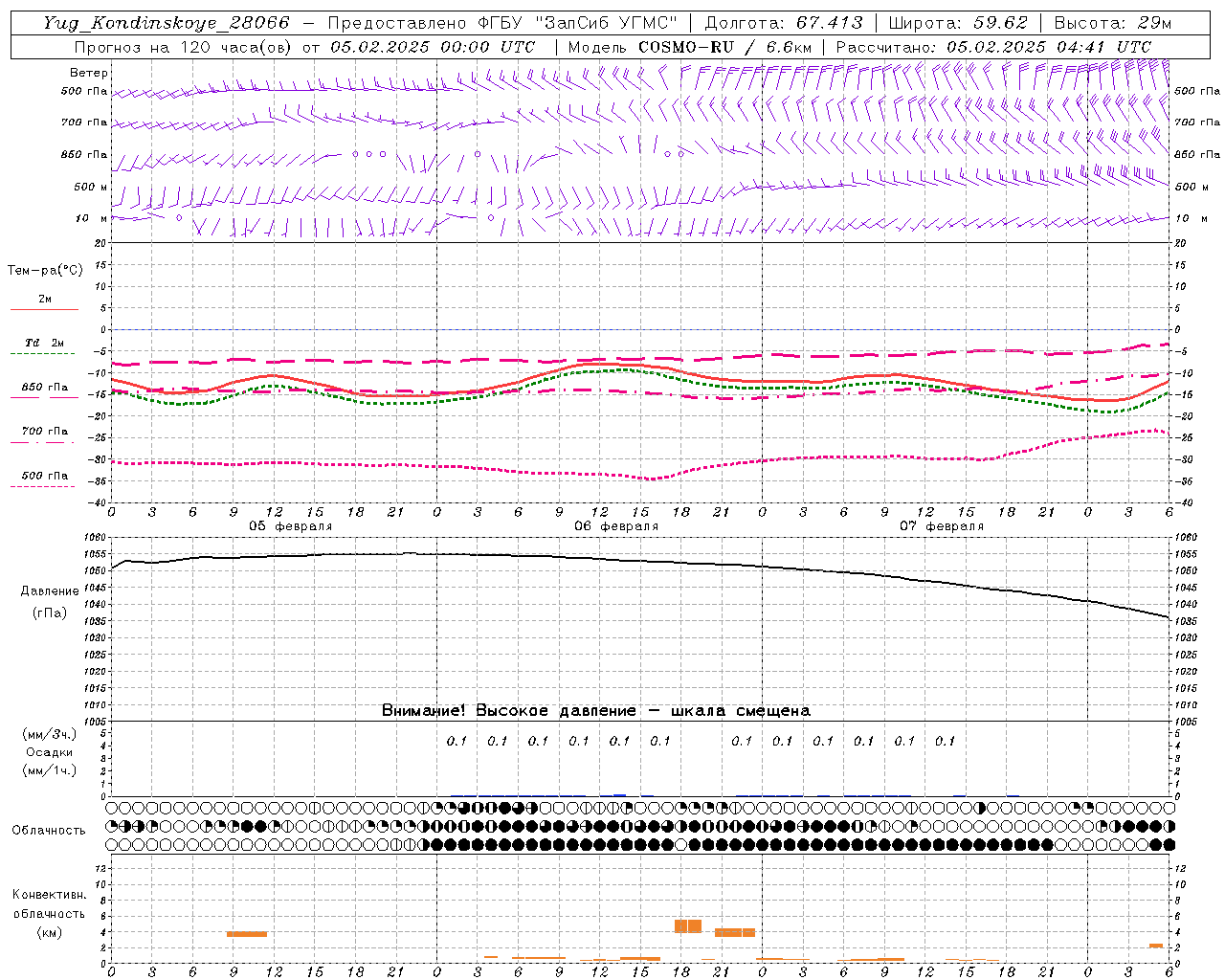Click the (гПа) pressure unit label
1225x980 pixels.
(x=50, y=612)
